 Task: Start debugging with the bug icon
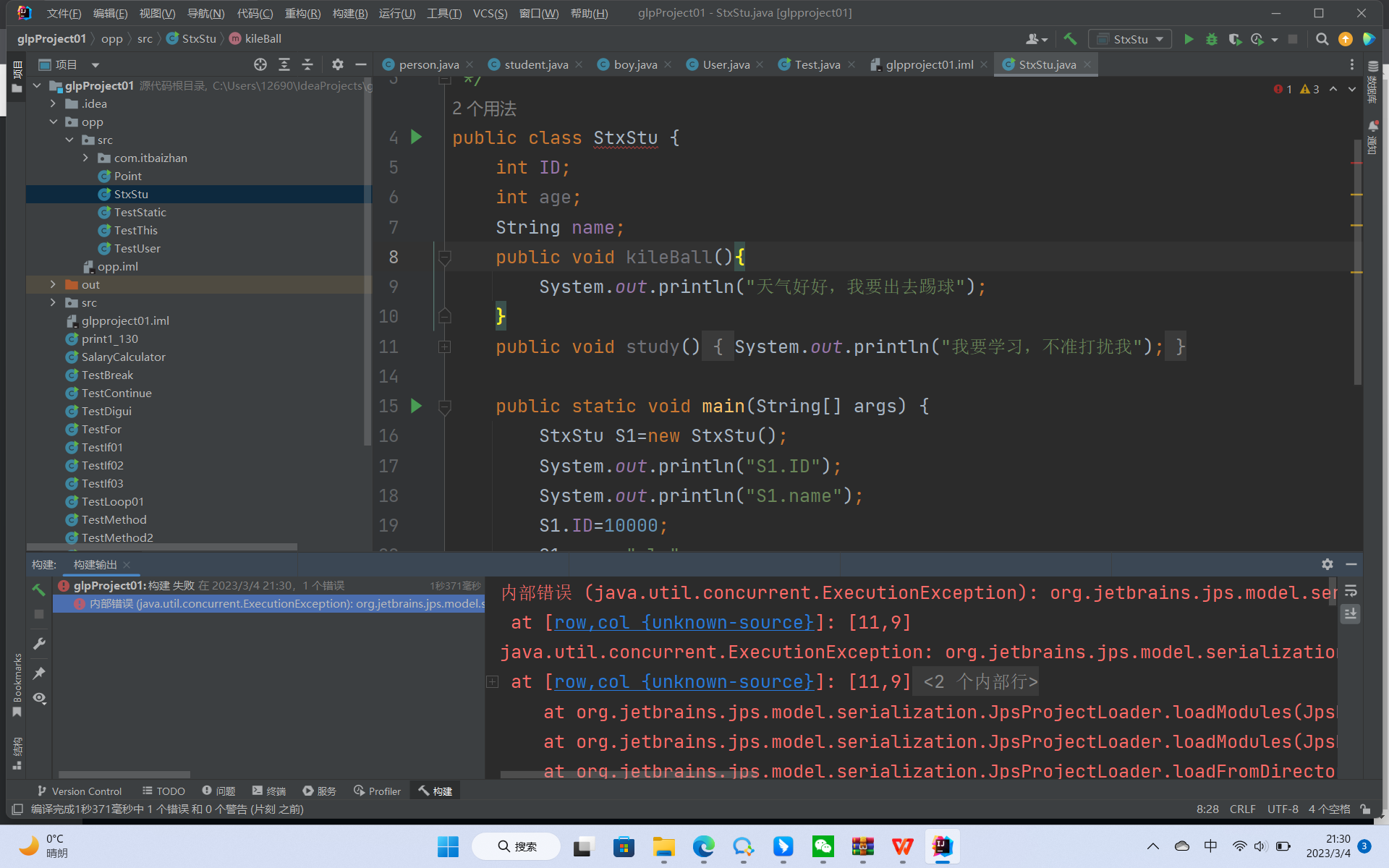point(1211,39)
